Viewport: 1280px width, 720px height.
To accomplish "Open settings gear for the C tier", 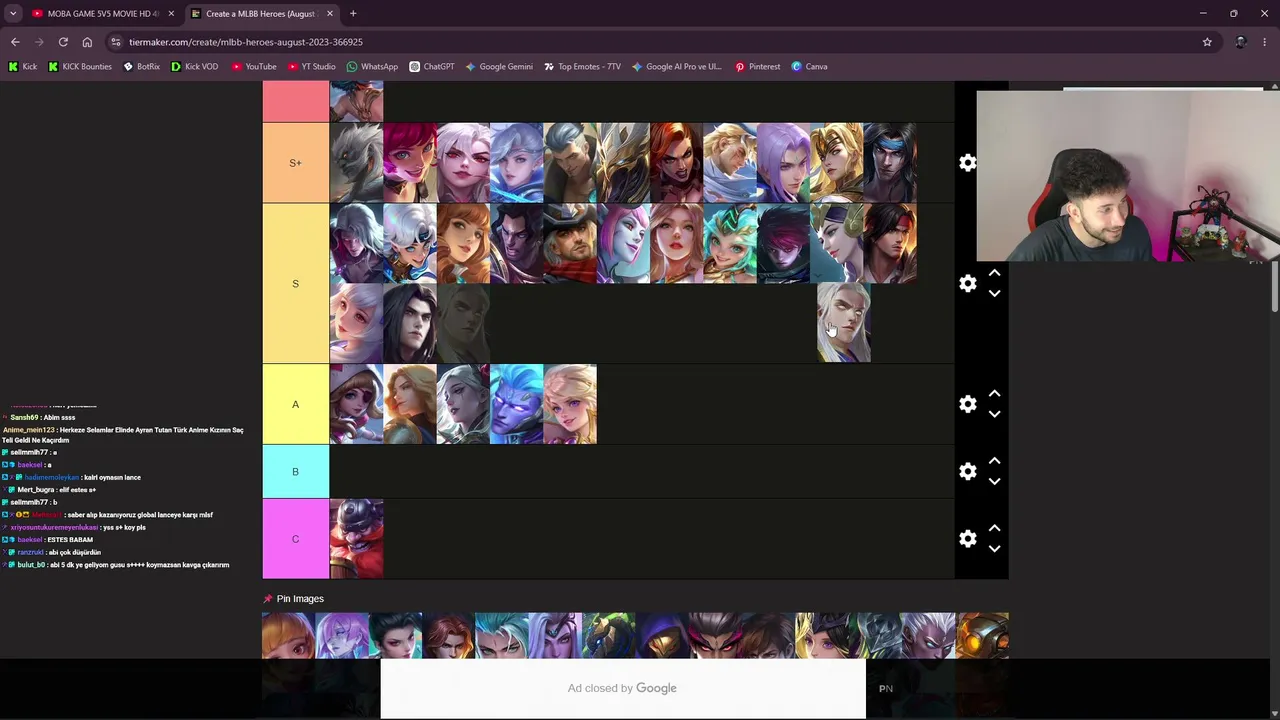I will [x=967, y=539].
